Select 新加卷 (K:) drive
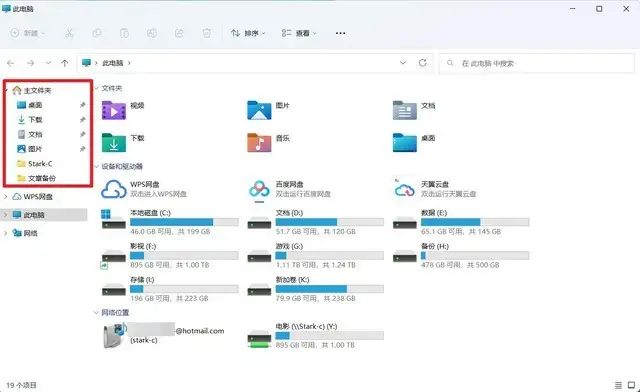 click(x=316, y=289)
